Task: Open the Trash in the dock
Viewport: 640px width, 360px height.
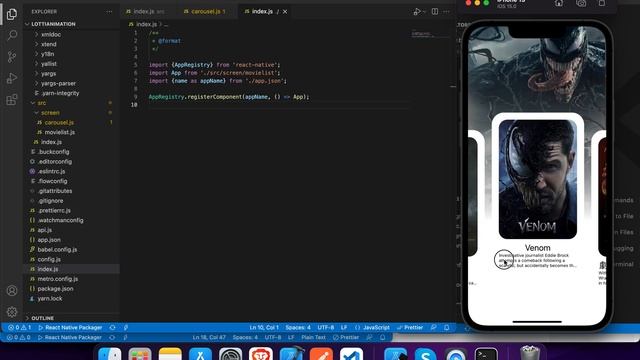Action: coord(530,353)
